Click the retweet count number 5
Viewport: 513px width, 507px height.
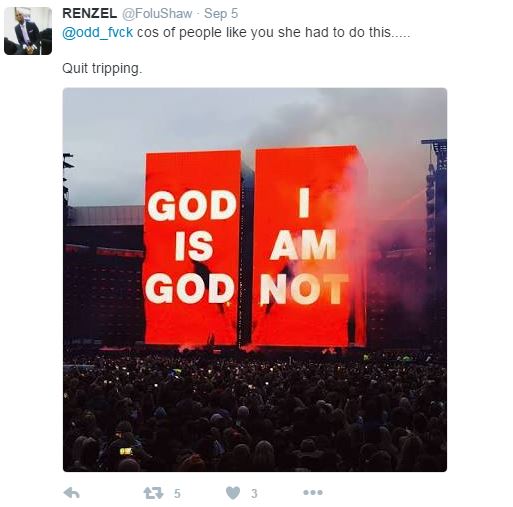tap(177, 493)
